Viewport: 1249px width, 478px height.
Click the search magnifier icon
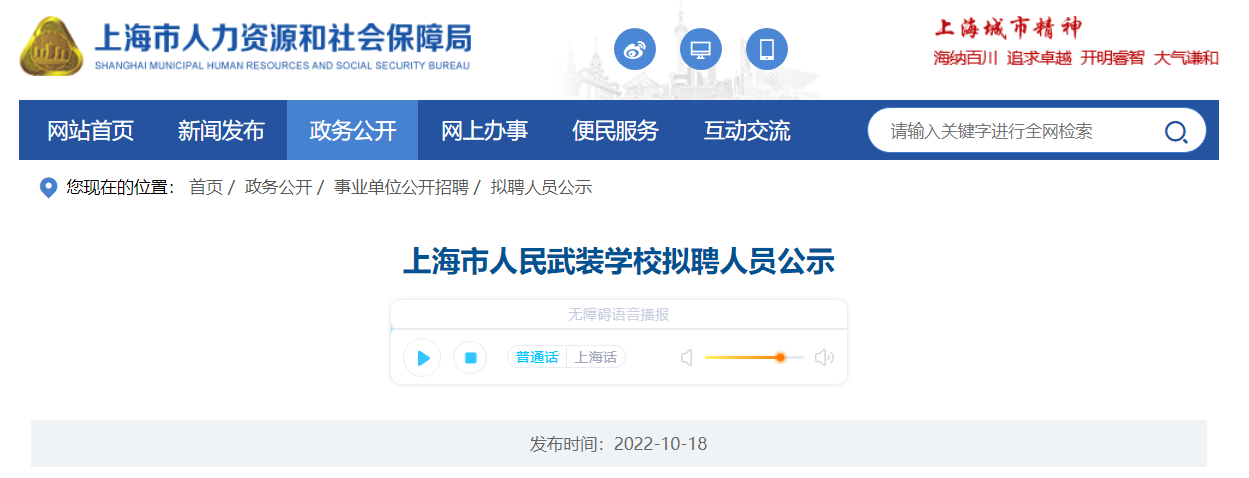(1176, 131)
